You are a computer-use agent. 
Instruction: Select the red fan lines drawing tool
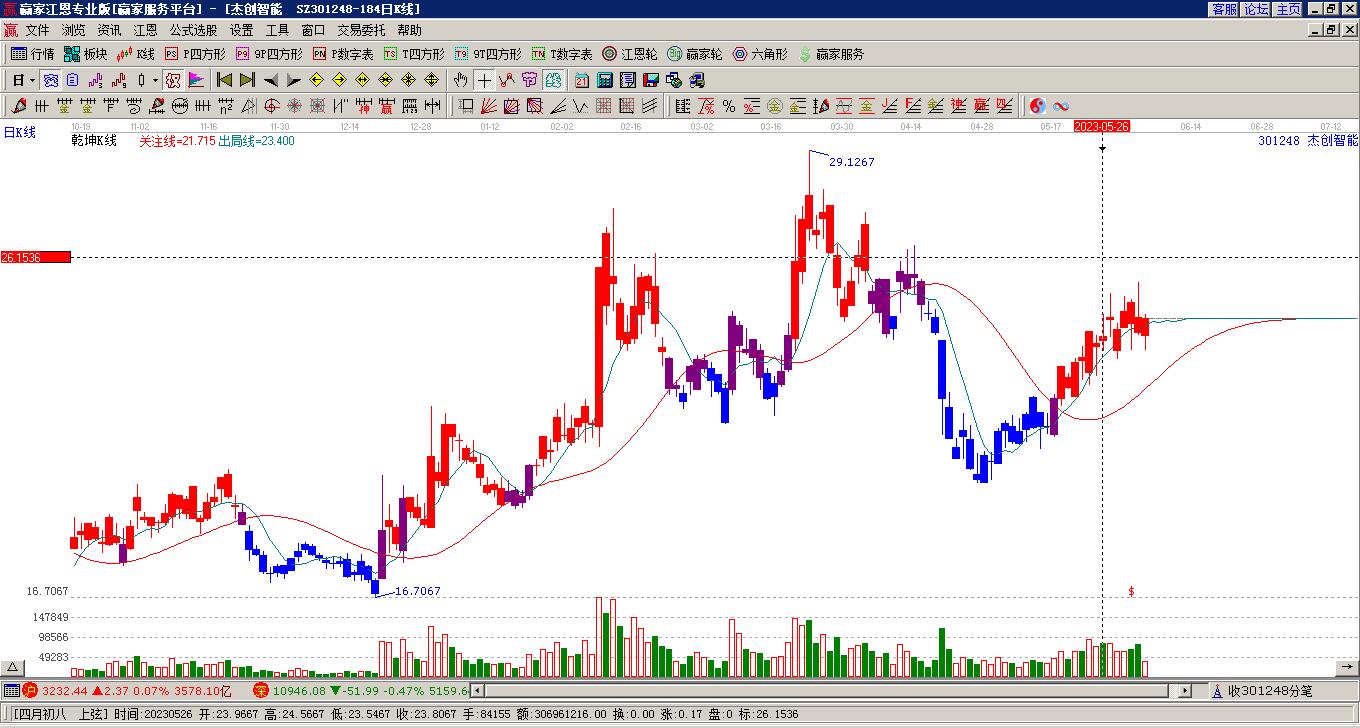click(x=489, y=106)
